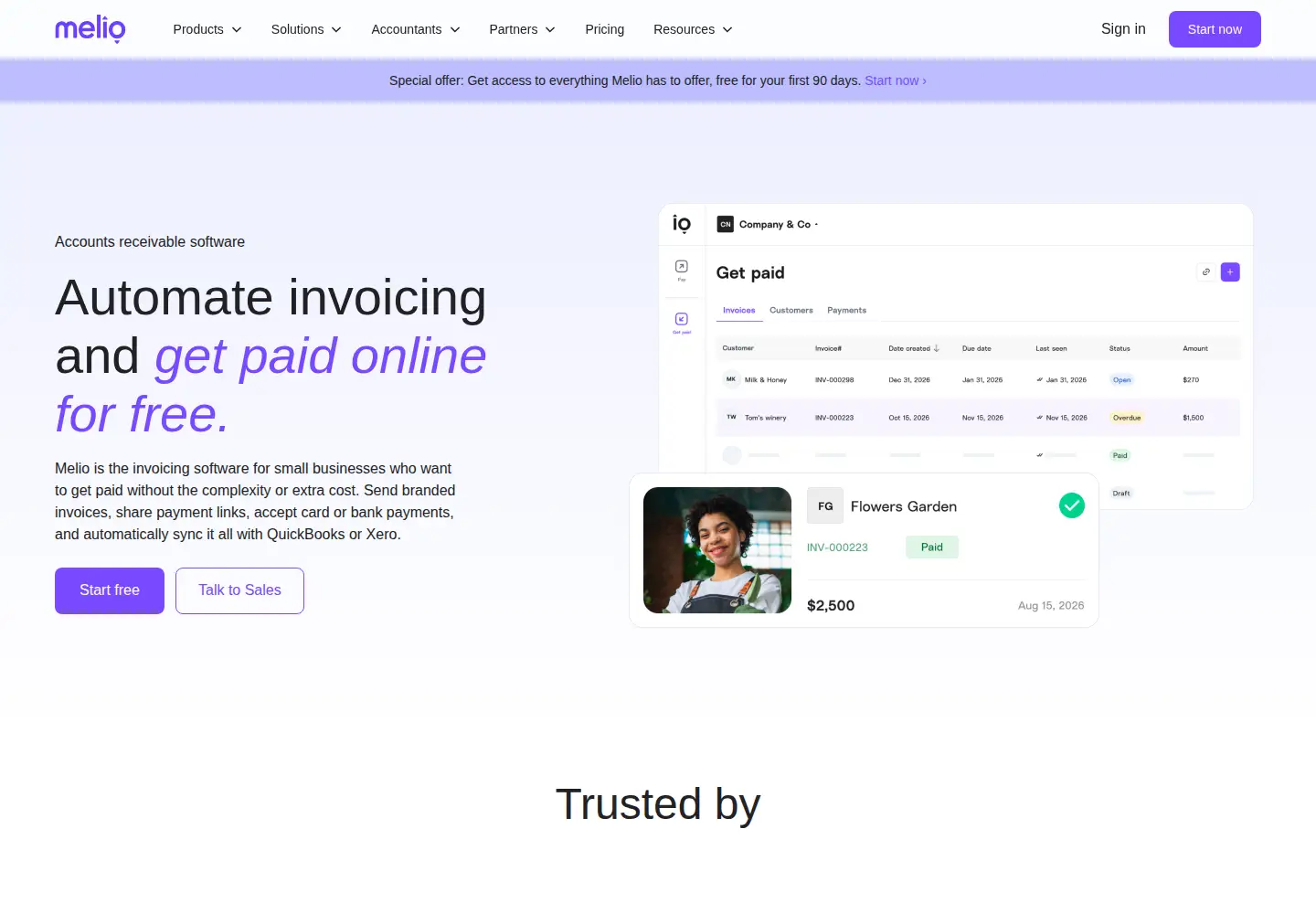
Task: Click the purple plus icon button
Action: [x=1230, y=272]
